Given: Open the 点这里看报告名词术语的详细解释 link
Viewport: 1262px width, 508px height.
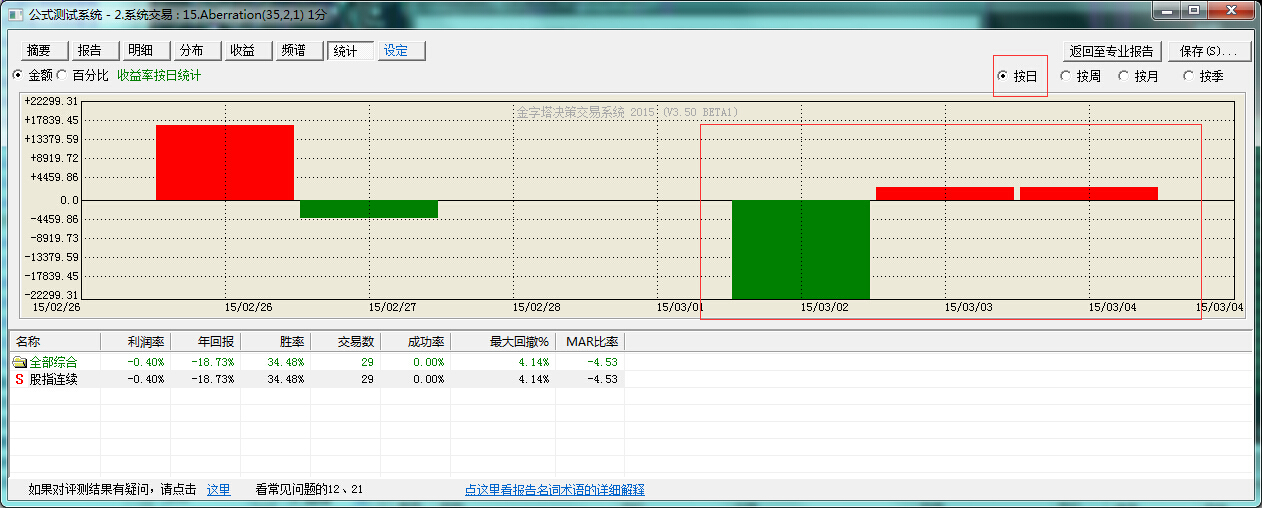Looking at the screenshot, I should pyautogui.click(x=554, y=490).
